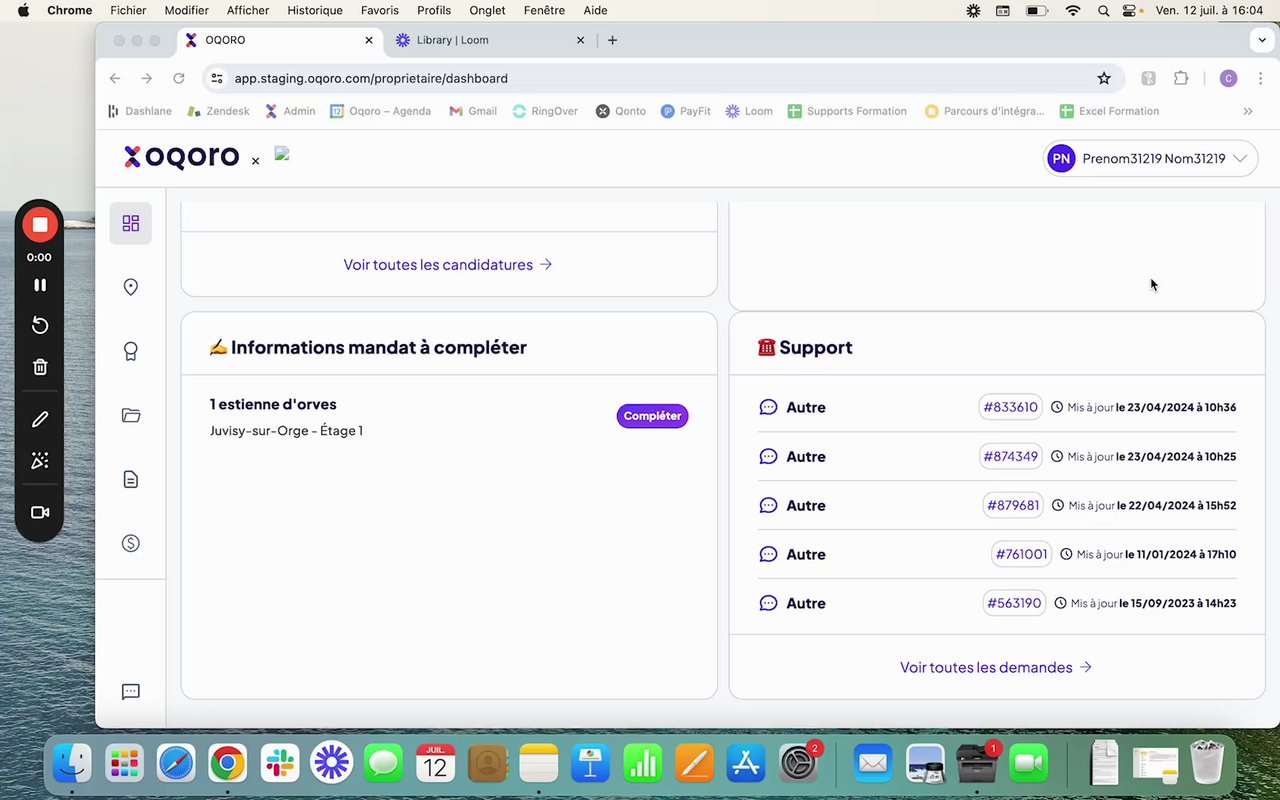The image size is (1280, 800).
Task: Open the location pin sidebar icon
Action: pos(131,287)
